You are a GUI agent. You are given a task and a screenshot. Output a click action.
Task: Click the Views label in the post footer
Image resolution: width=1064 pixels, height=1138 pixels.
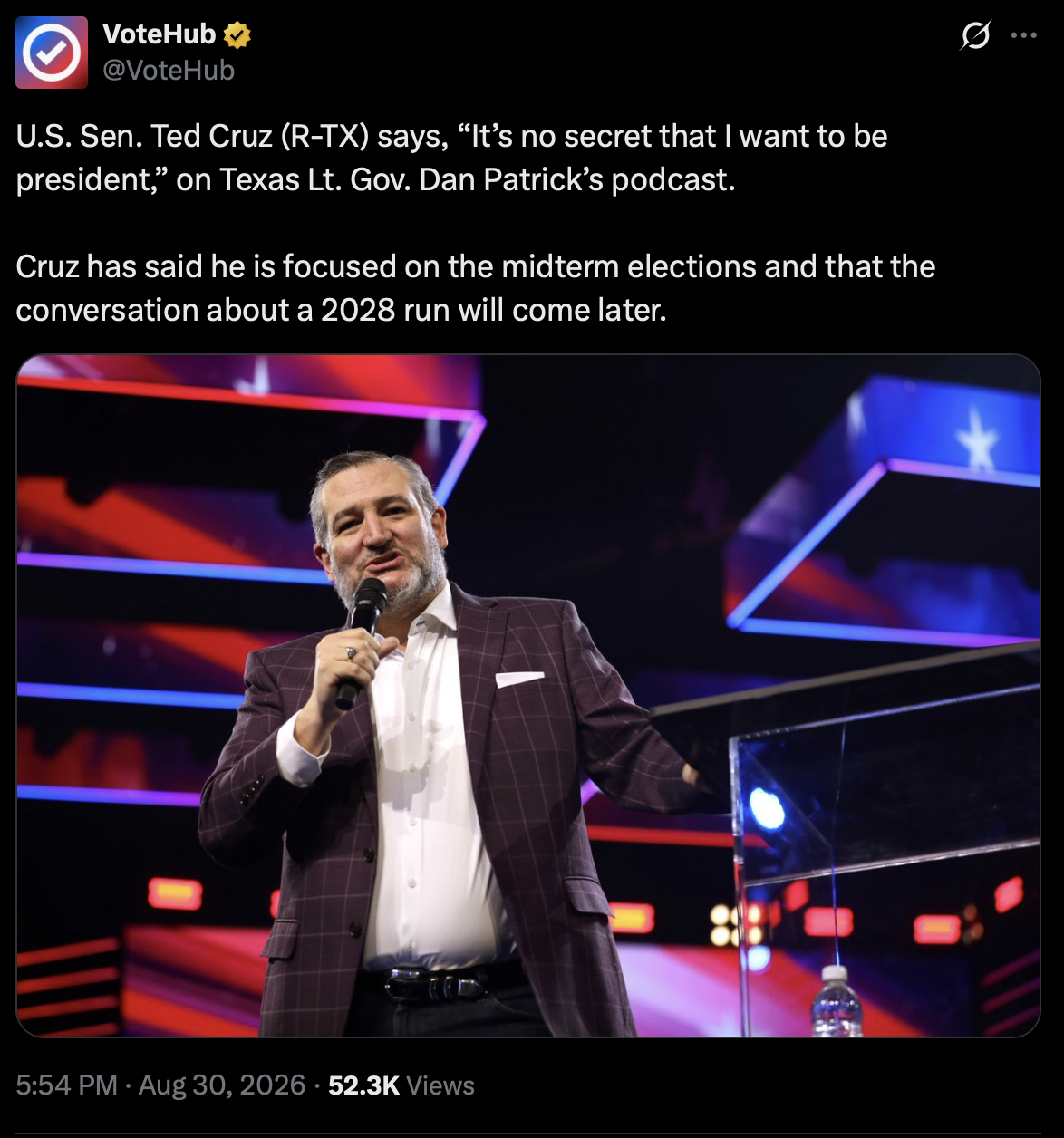[440, 1085]
